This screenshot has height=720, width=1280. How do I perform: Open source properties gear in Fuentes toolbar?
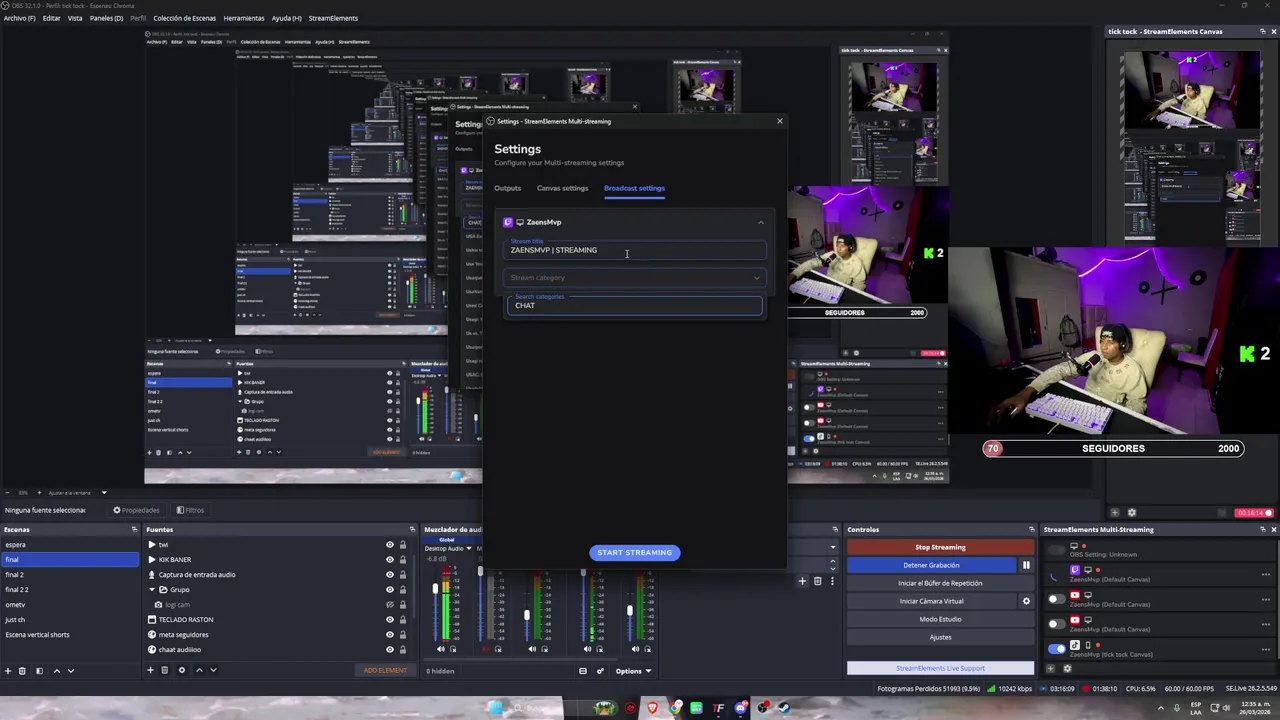coord(181,670)
